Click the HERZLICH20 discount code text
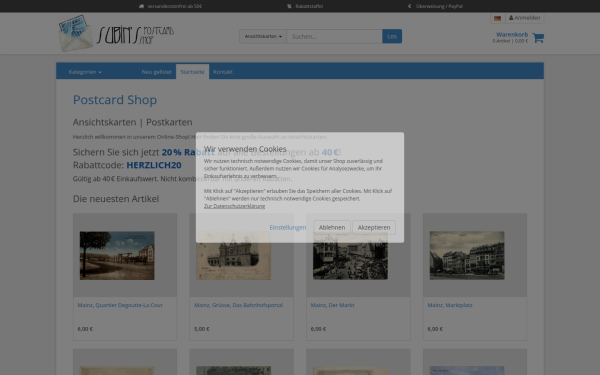The width and height of the screenshot is (600, 375). tap(154, 165)
